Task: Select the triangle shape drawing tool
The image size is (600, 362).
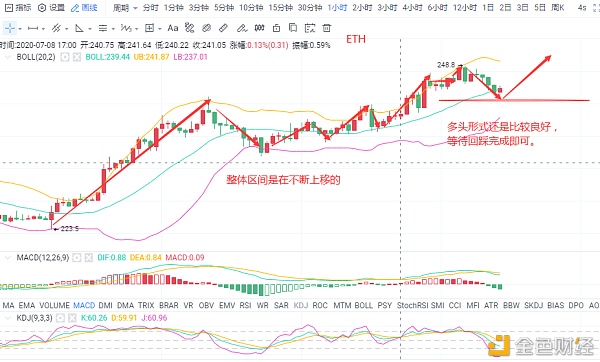Action: [79, 28]
